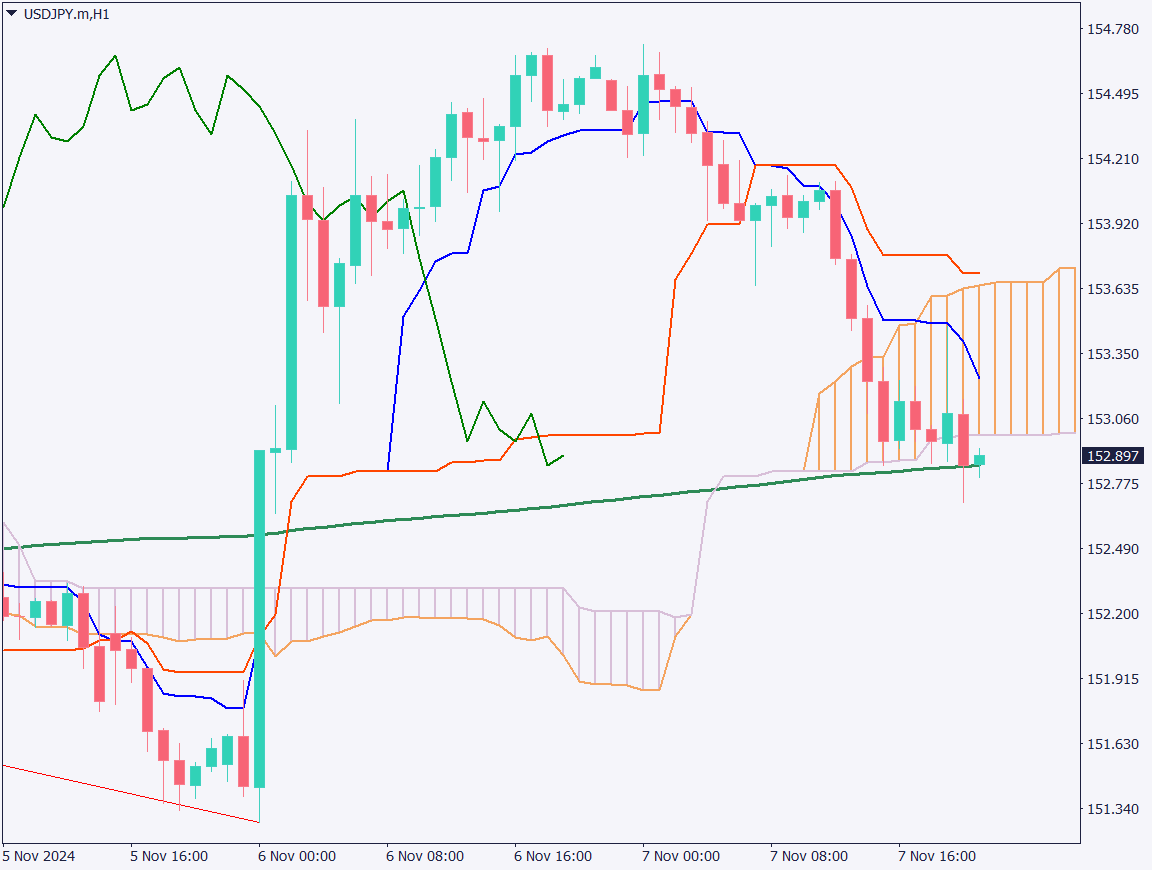The height and width of the screenshot is (870, 1152).
Task: Click the USDJPY.m,H1 symbol label
Action: click(x=66, y=14)
